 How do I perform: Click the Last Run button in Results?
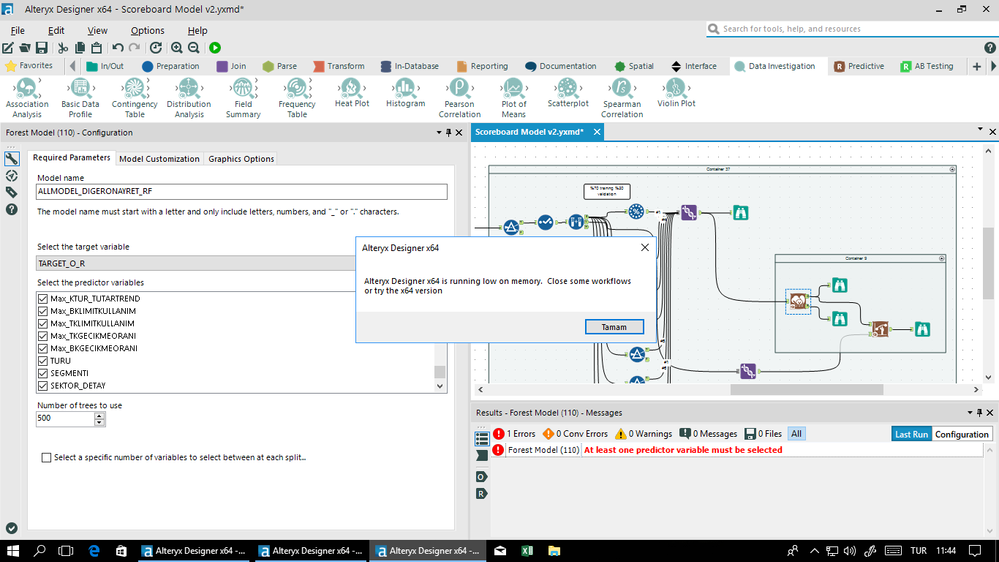click(x=911, y=434)
